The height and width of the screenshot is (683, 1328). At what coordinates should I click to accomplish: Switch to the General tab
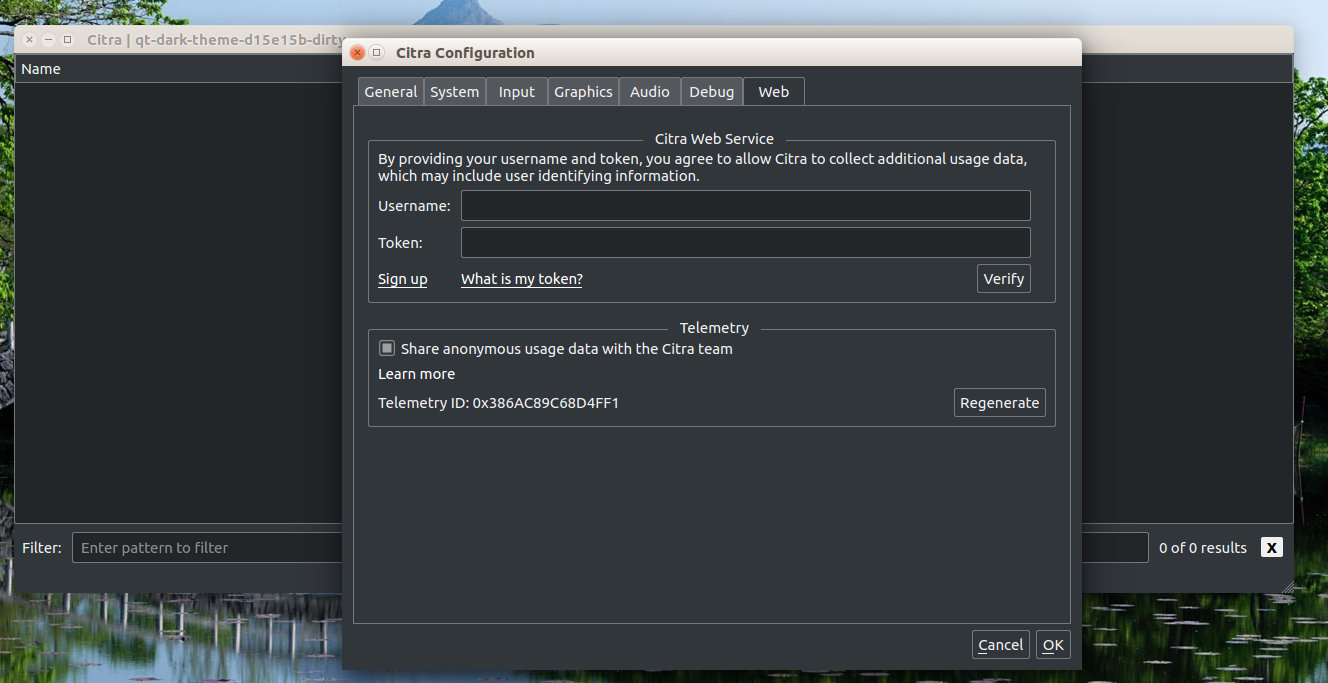point(391,91)
